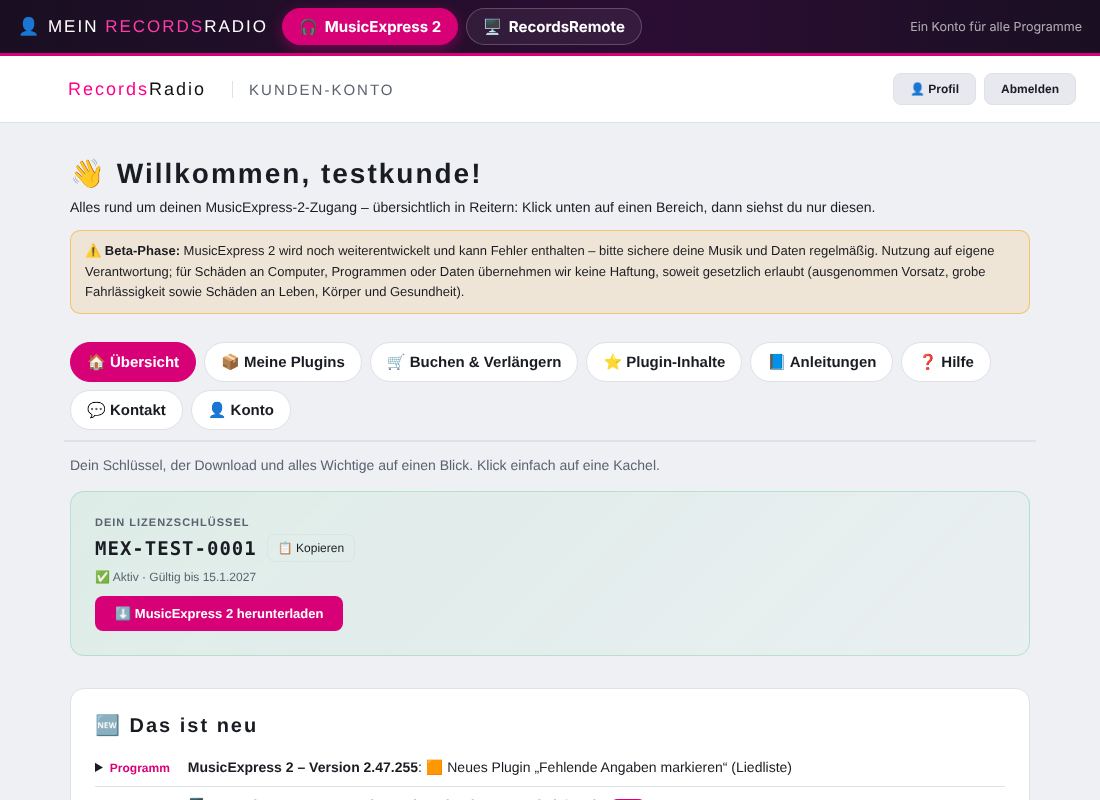Click the red question mark icon on Hilfe

click(x=927, y=362)
